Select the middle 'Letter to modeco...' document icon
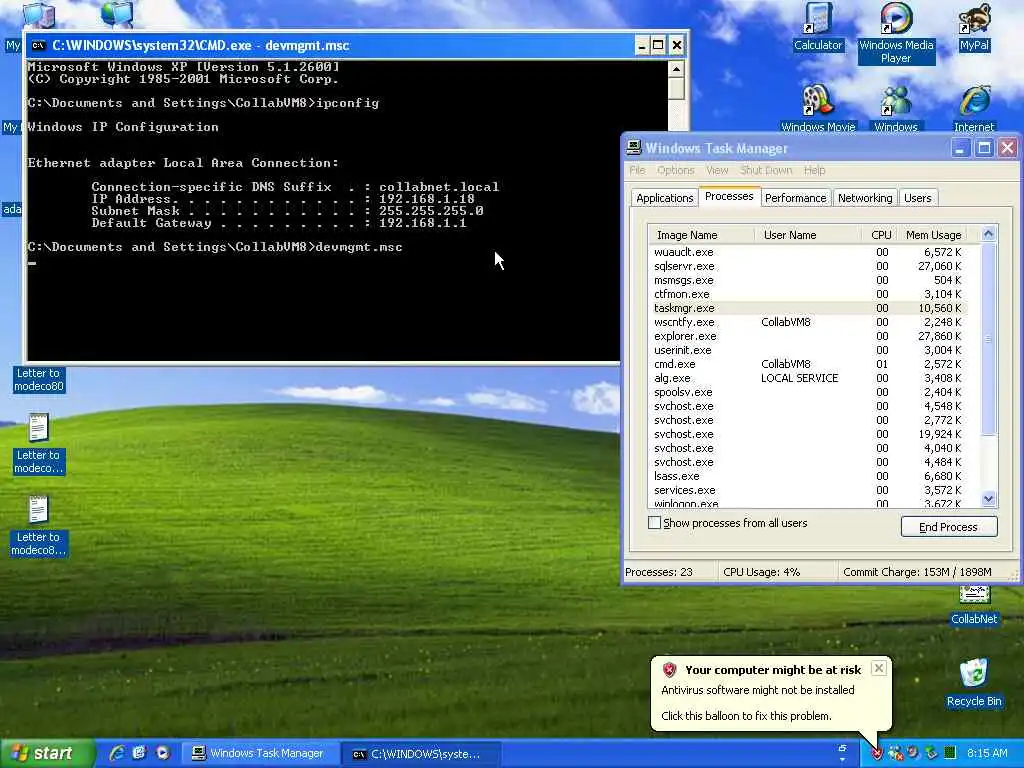1024x768 pixels. click(39, 443)
